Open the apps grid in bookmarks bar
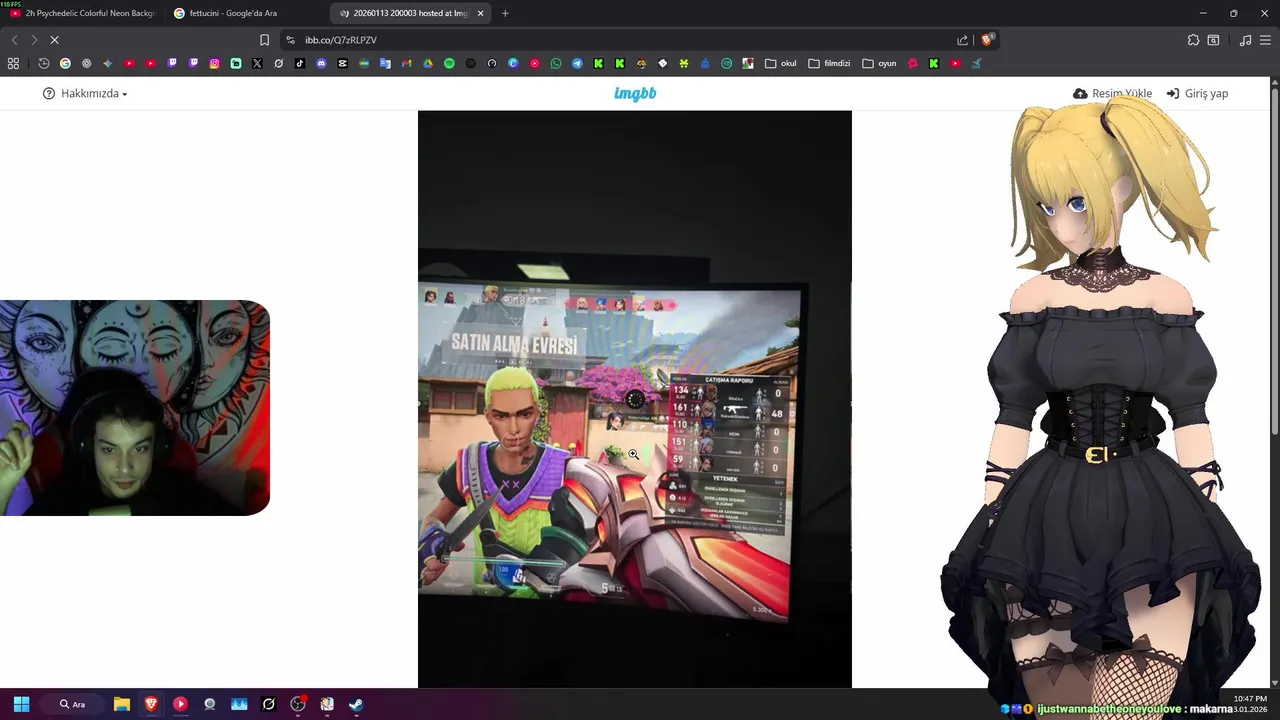 (x=13, y=63)
